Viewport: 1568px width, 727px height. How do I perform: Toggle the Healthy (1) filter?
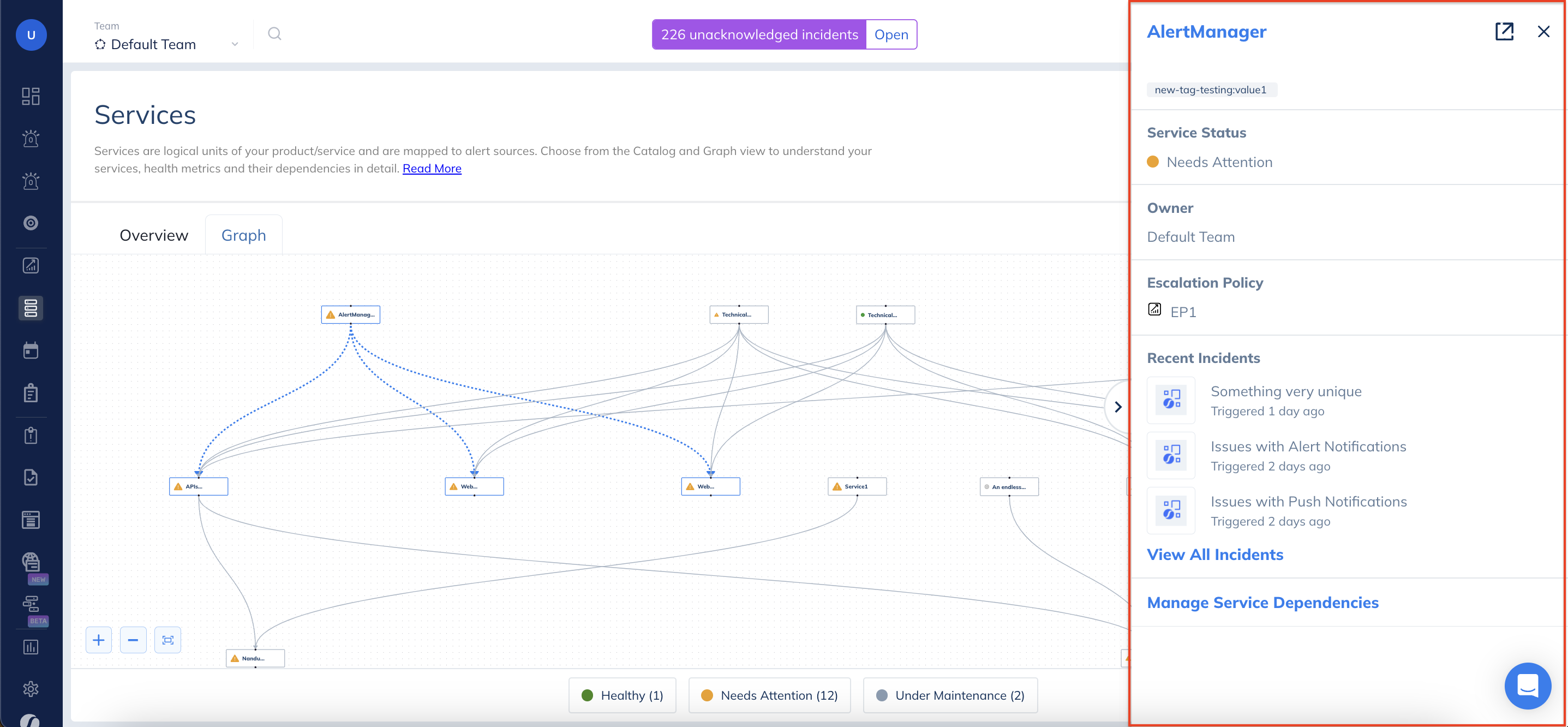(x=622, y=695)
